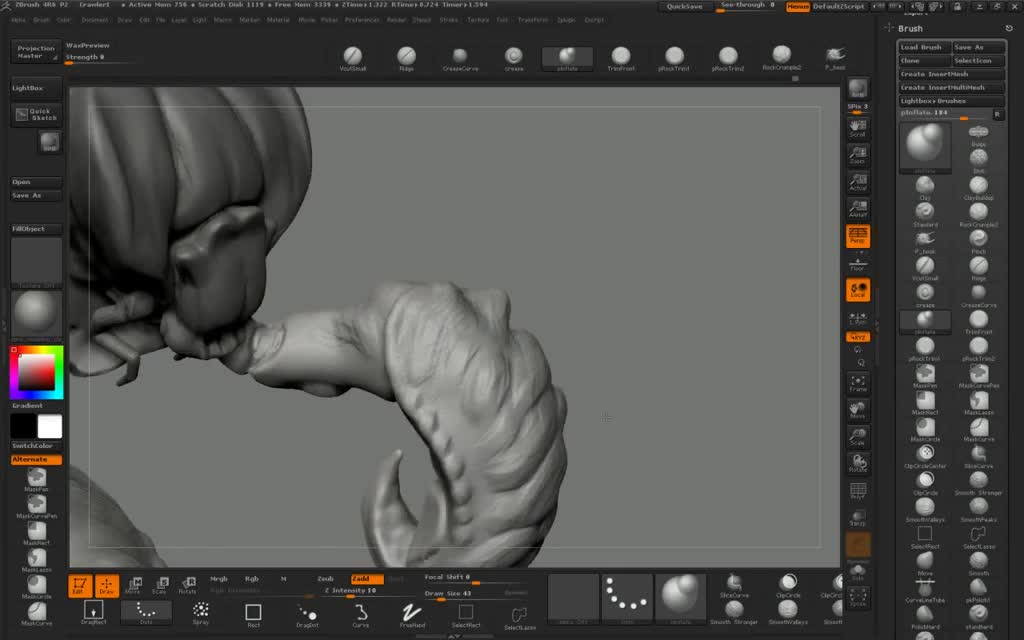Enable the Mrgb paint mode

(x=219, y=579)
